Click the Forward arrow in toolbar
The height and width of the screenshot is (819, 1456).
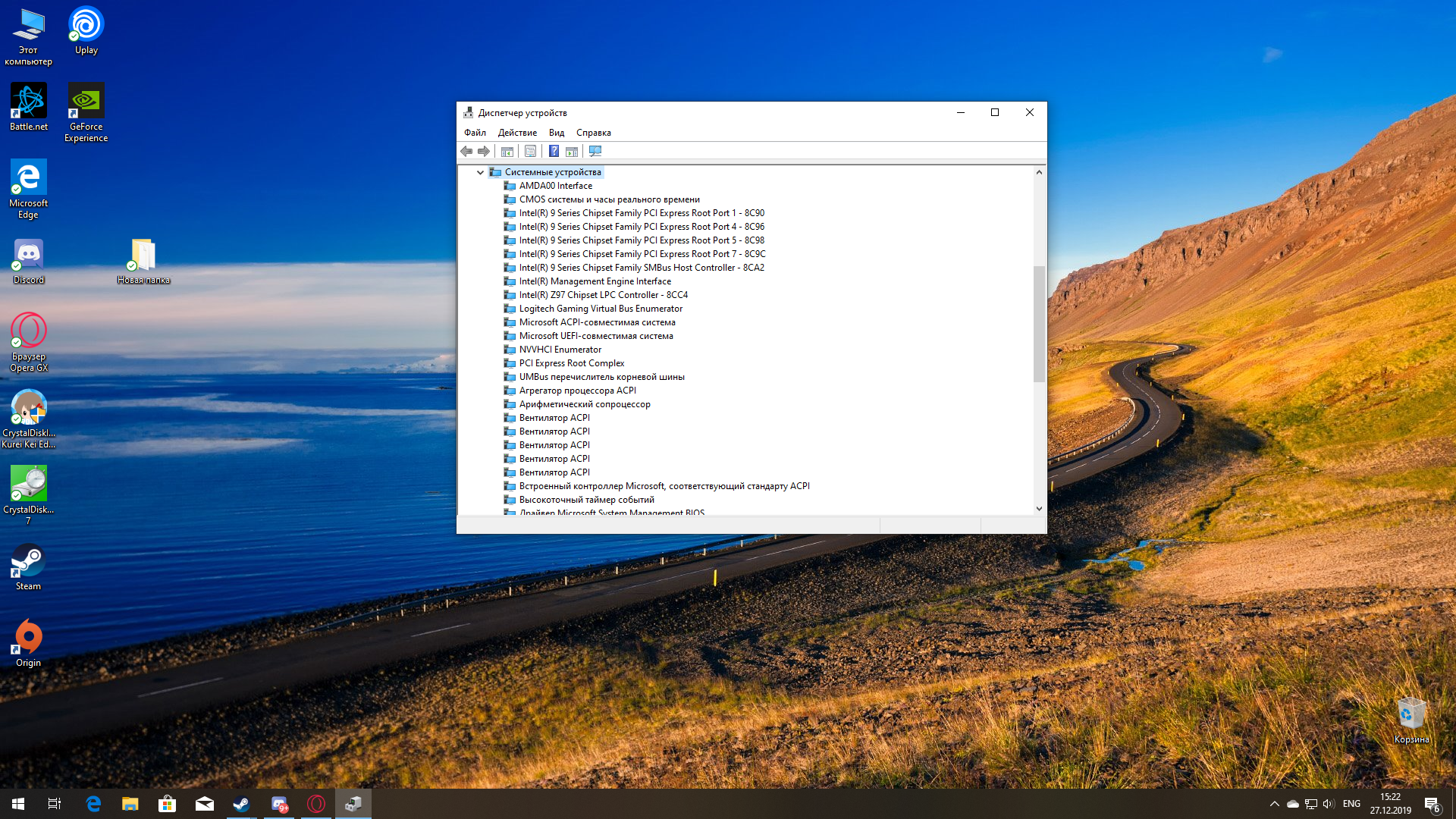click(484, 152)
